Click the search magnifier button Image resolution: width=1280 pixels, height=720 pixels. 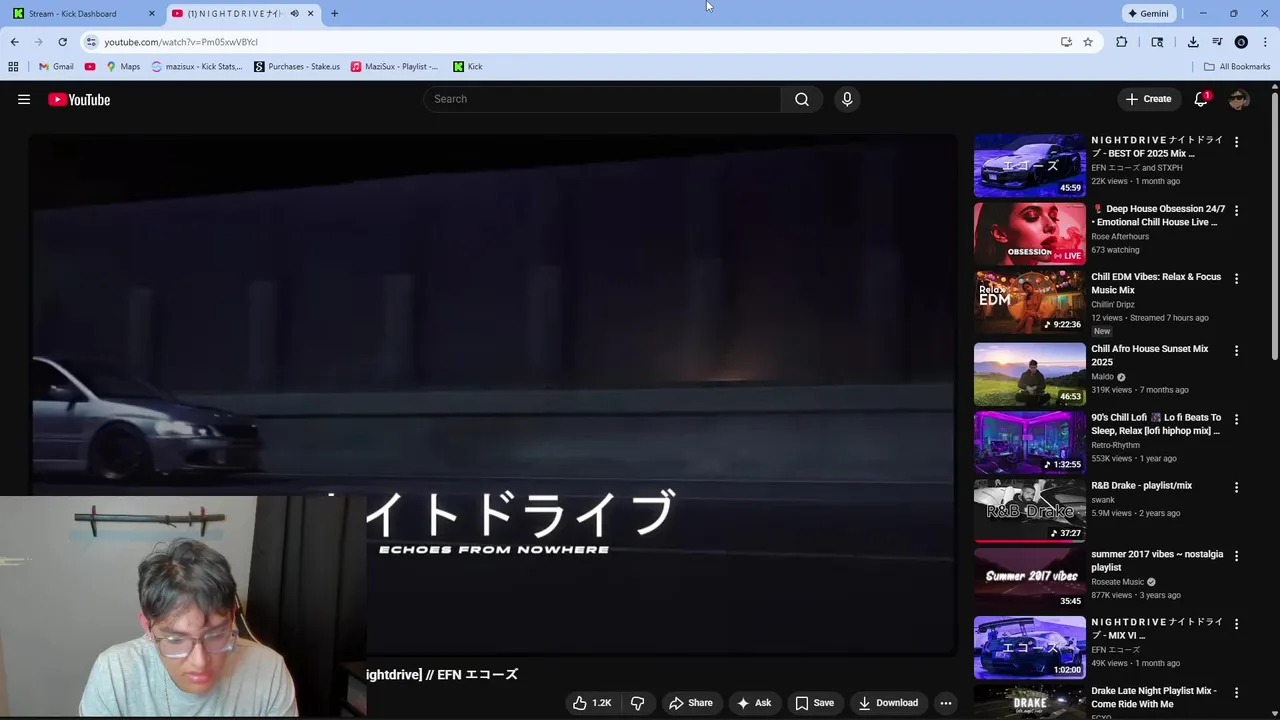coord(801,99)
